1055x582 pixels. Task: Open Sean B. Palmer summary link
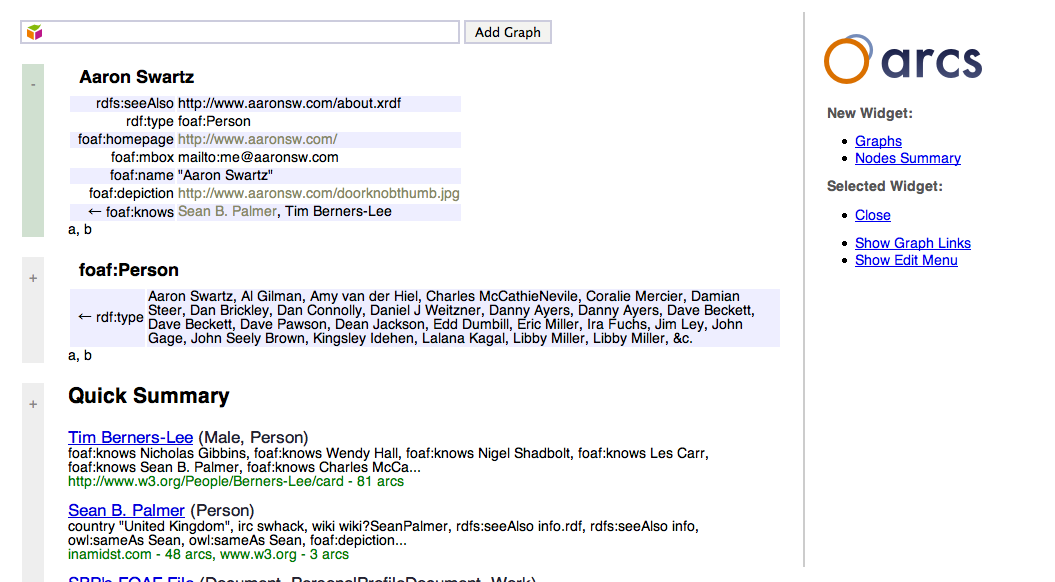[x=126, y=511]
